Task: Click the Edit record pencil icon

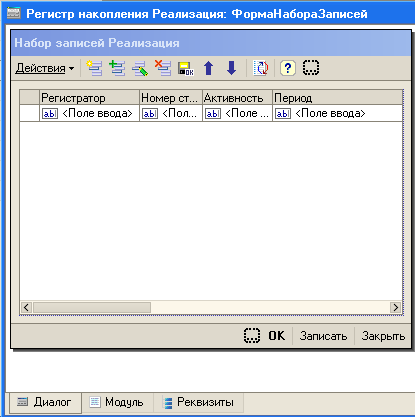Action: tap(140, 68)
